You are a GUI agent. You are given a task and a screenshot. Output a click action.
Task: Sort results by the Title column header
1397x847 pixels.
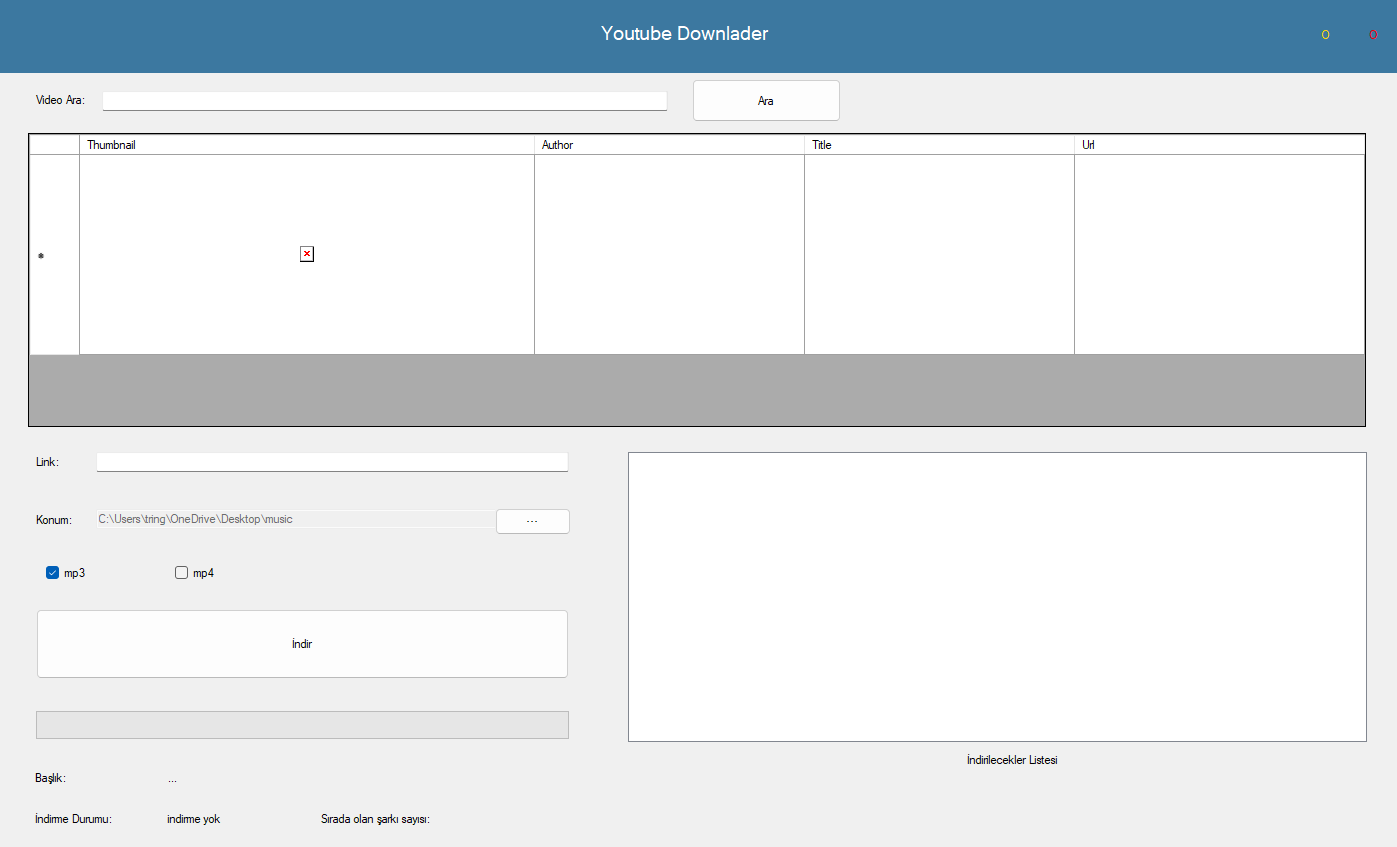tap(938, 144)
